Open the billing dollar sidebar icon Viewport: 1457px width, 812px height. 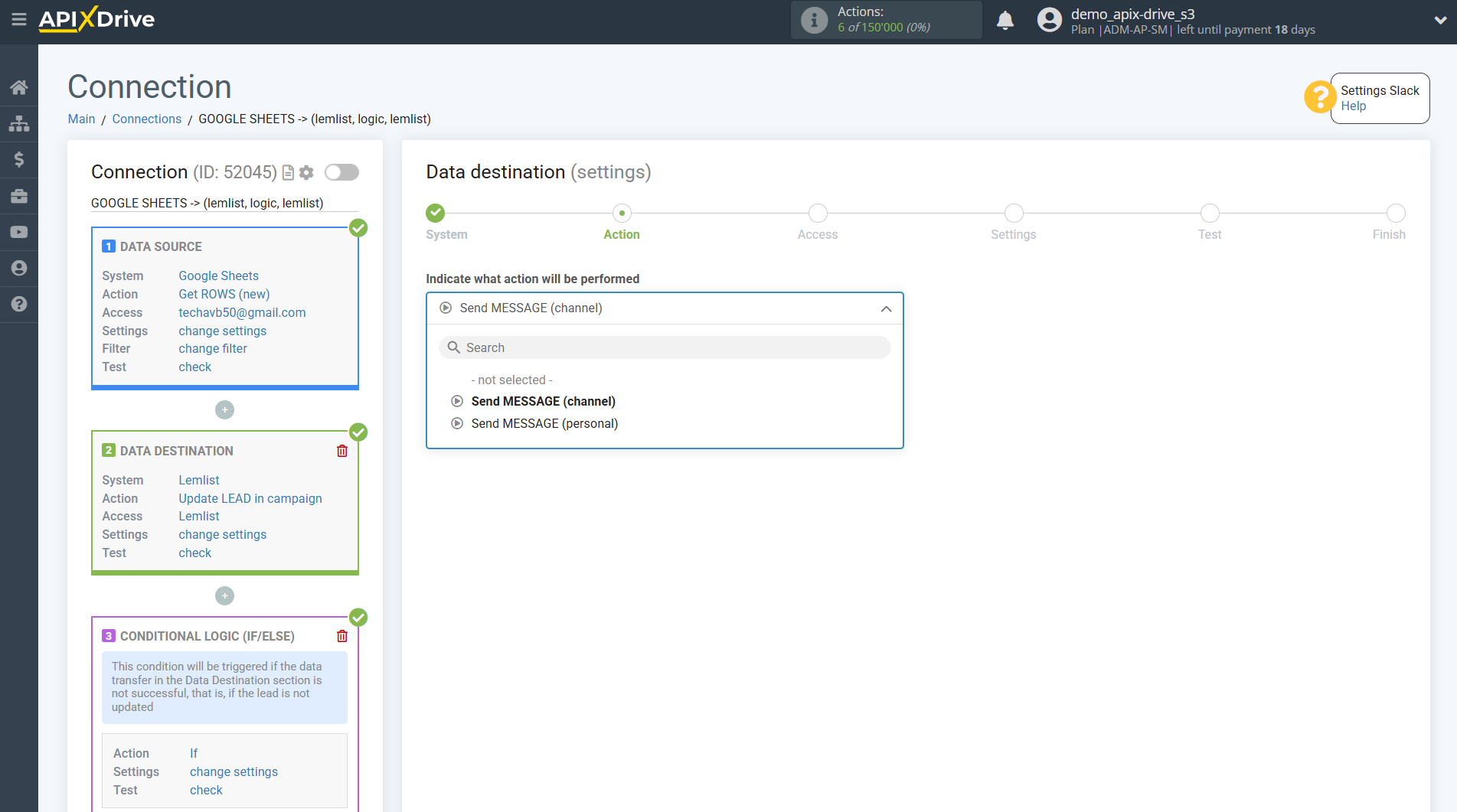pyautogui.click(x=19, y=159)
